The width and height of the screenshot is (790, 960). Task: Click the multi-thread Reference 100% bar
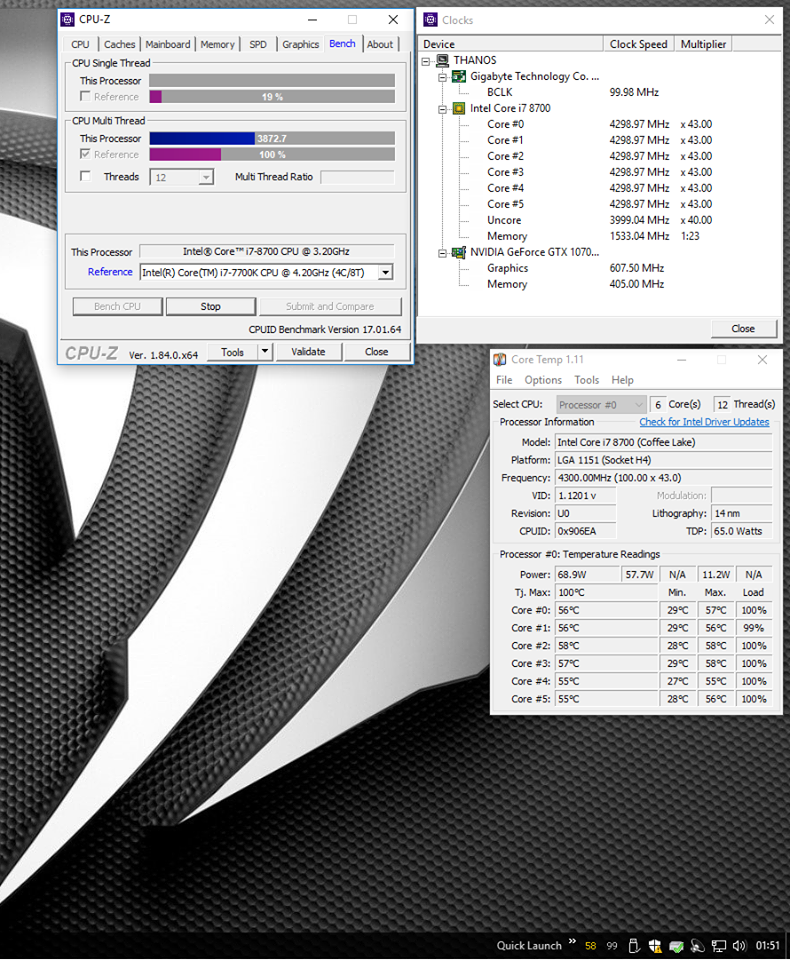click(272, 154)
